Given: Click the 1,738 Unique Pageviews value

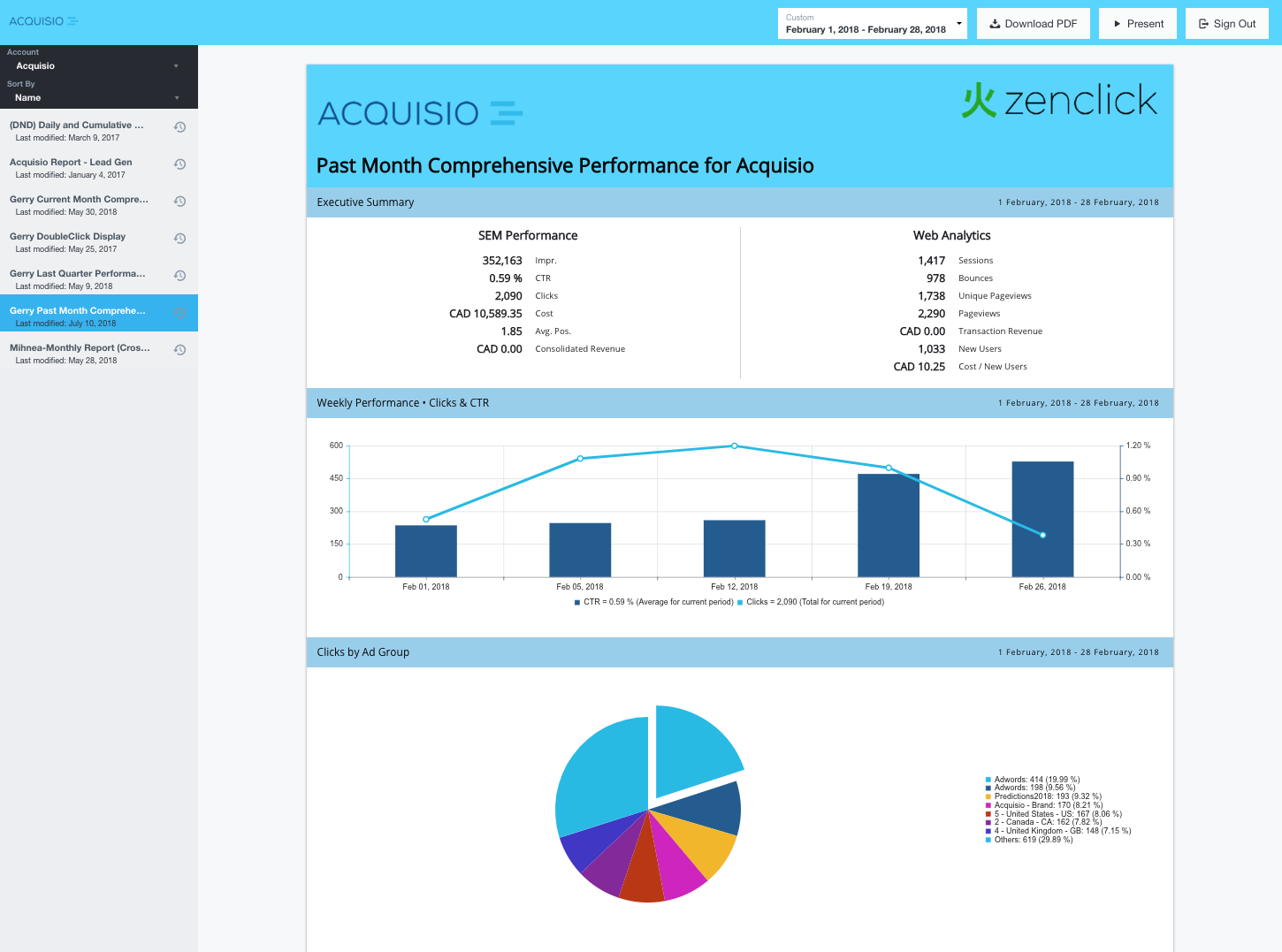Looking at the screenshot, I should (x=932, y=296).
